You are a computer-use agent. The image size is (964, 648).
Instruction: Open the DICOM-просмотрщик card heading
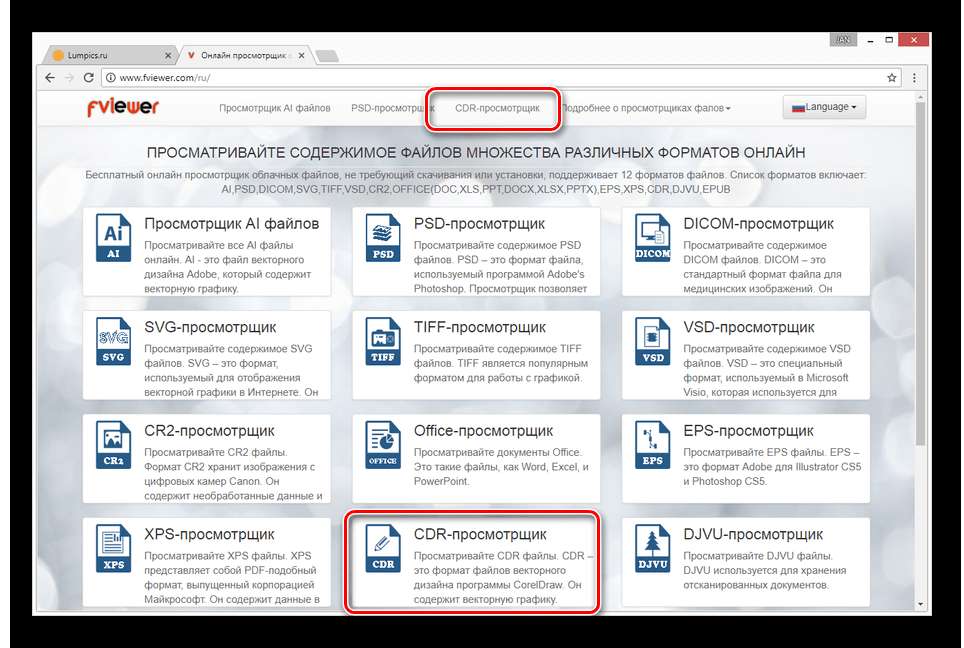pos(758,224)
